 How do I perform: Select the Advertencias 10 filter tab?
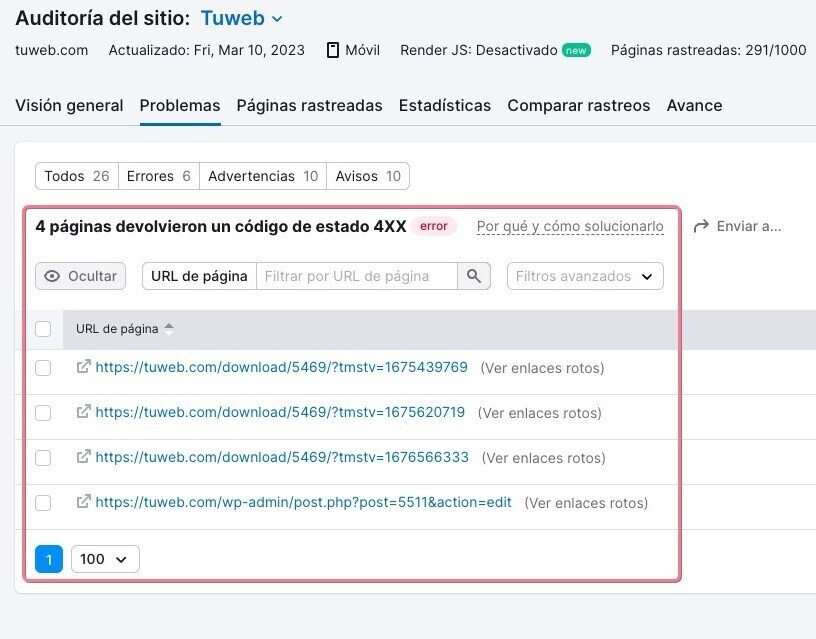(x=262, y=176)
